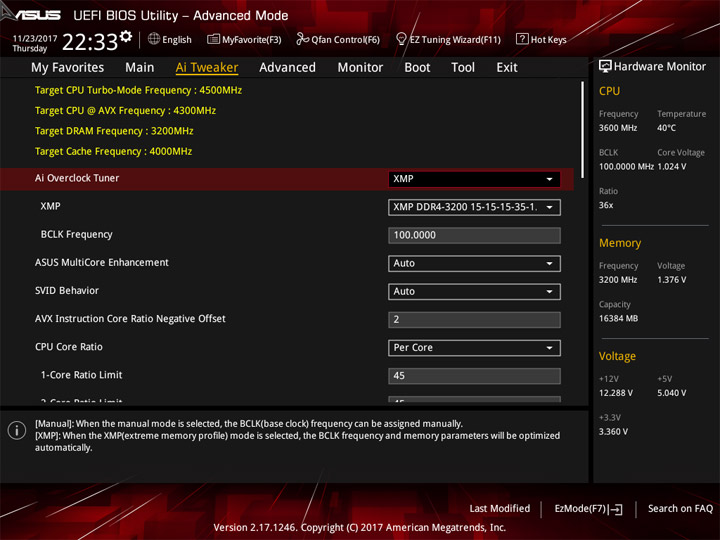Select the Ai Tweaker tab
720x540 pixels.
click(207, 68)
